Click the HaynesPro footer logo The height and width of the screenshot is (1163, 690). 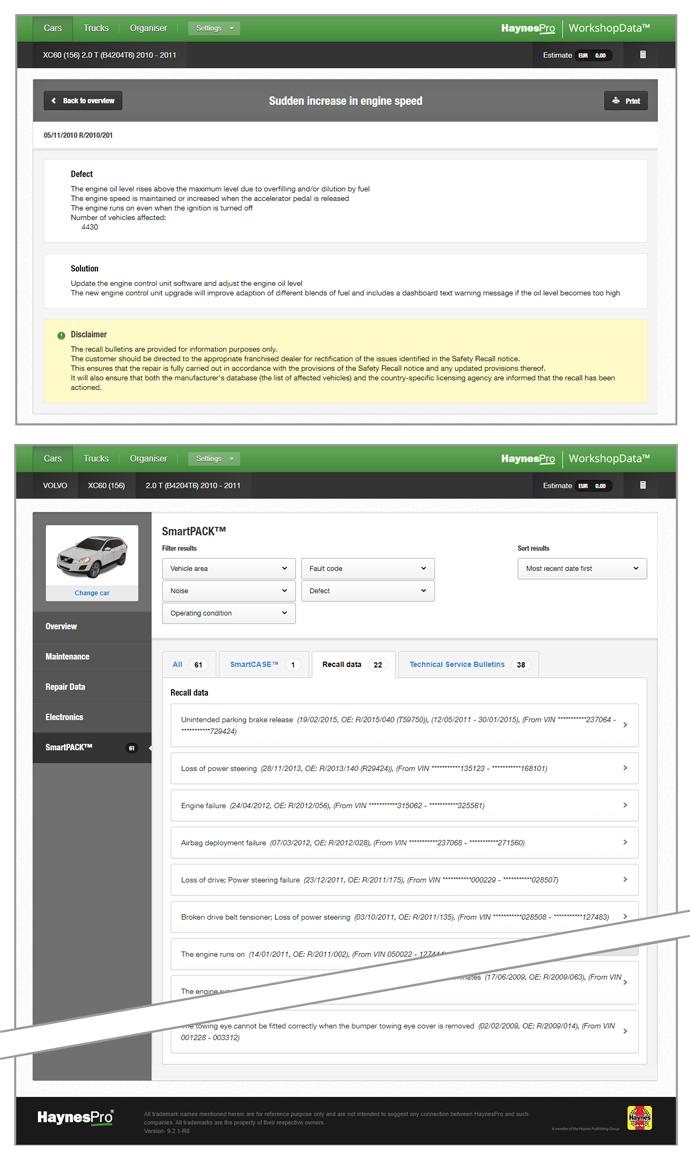pyautogui.click(x=76, y=1118)
